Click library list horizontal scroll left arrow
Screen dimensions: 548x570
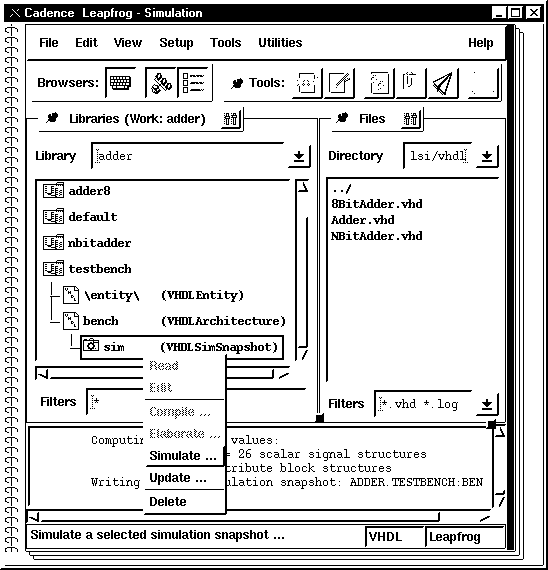click(43, 374)
